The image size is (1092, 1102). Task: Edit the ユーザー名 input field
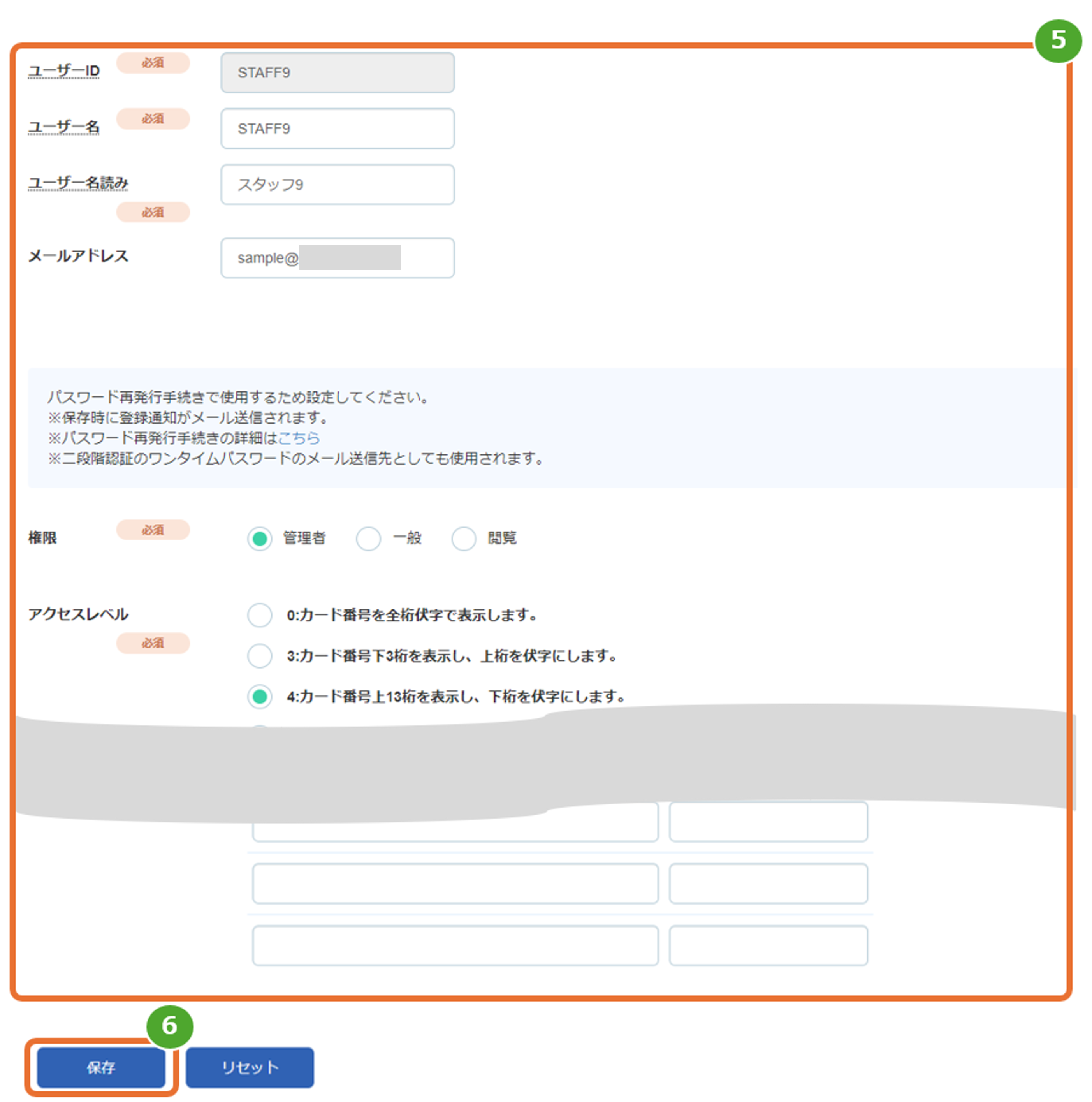click(x=338, y=129)
